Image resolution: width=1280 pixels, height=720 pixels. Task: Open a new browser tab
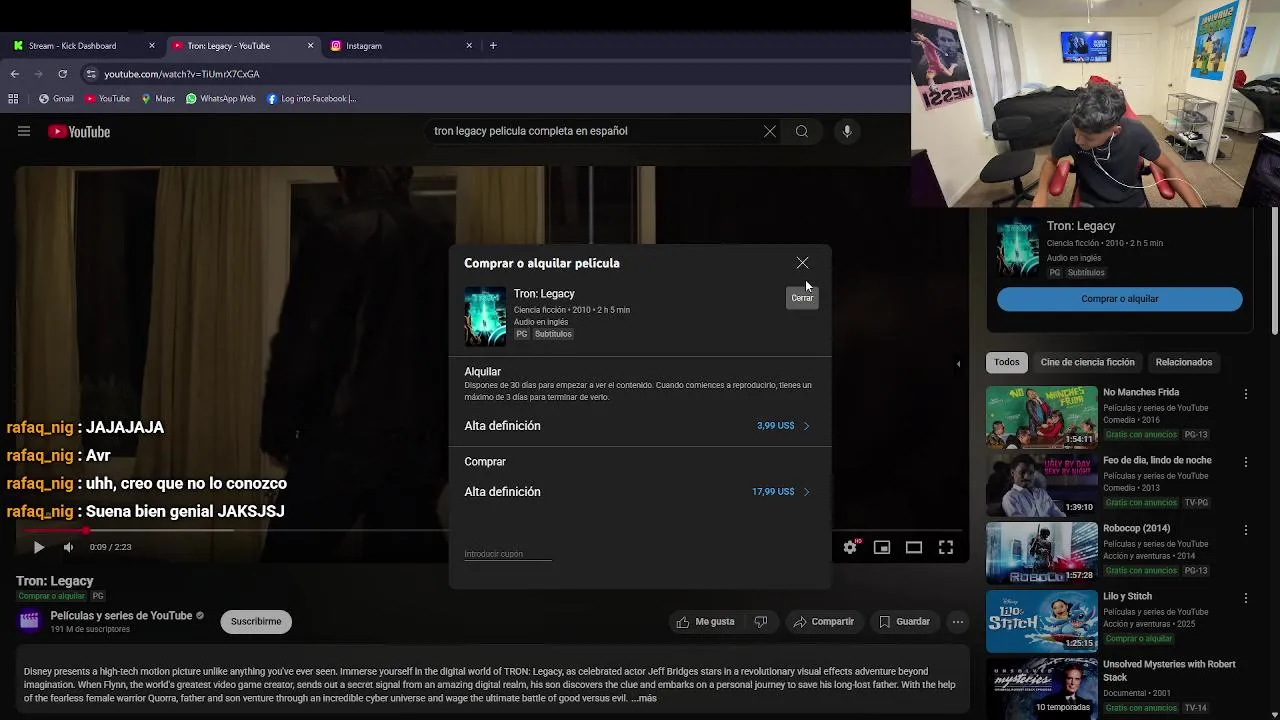coord(493,45)
